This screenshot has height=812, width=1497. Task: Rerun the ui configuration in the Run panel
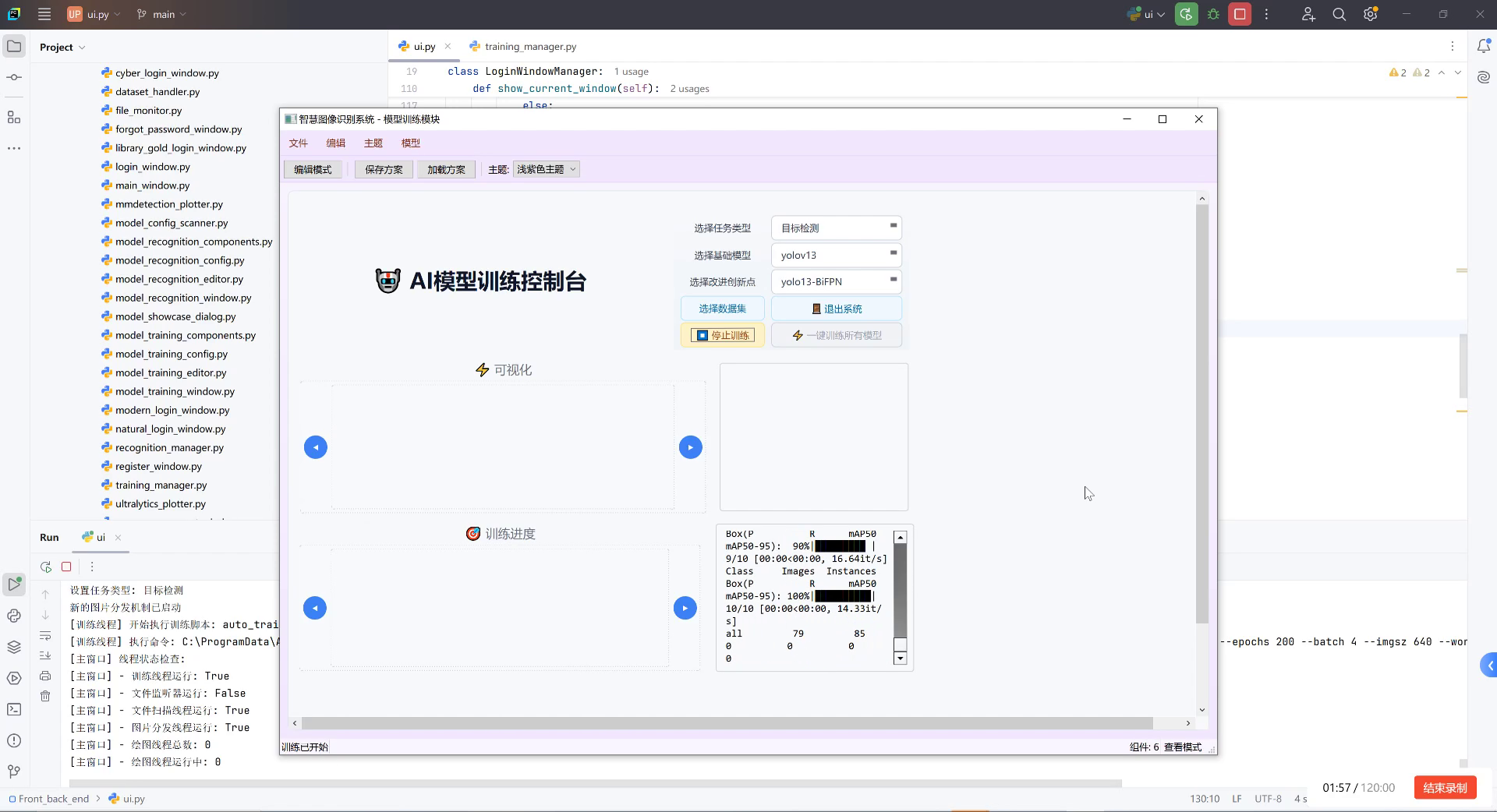pos(45,567)
